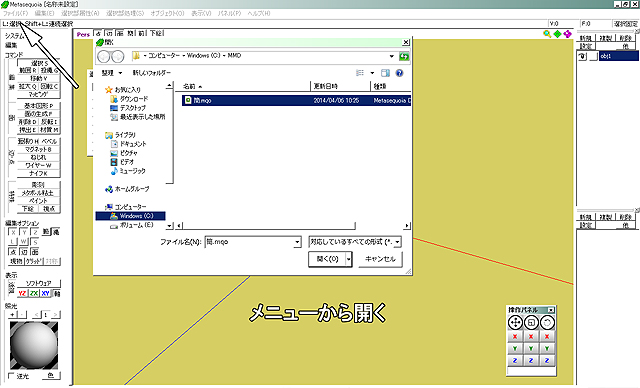Click the scale icon in the operation panel
Viewport: 640px width, 388px height.
click(x=531, y=323)
